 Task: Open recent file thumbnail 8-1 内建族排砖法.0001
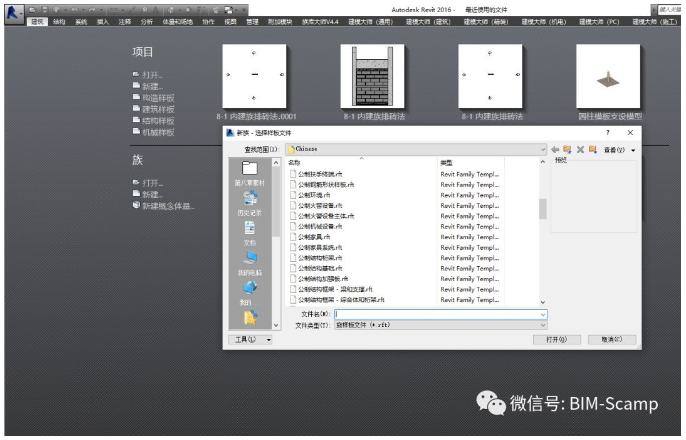[x=255, y=76]
